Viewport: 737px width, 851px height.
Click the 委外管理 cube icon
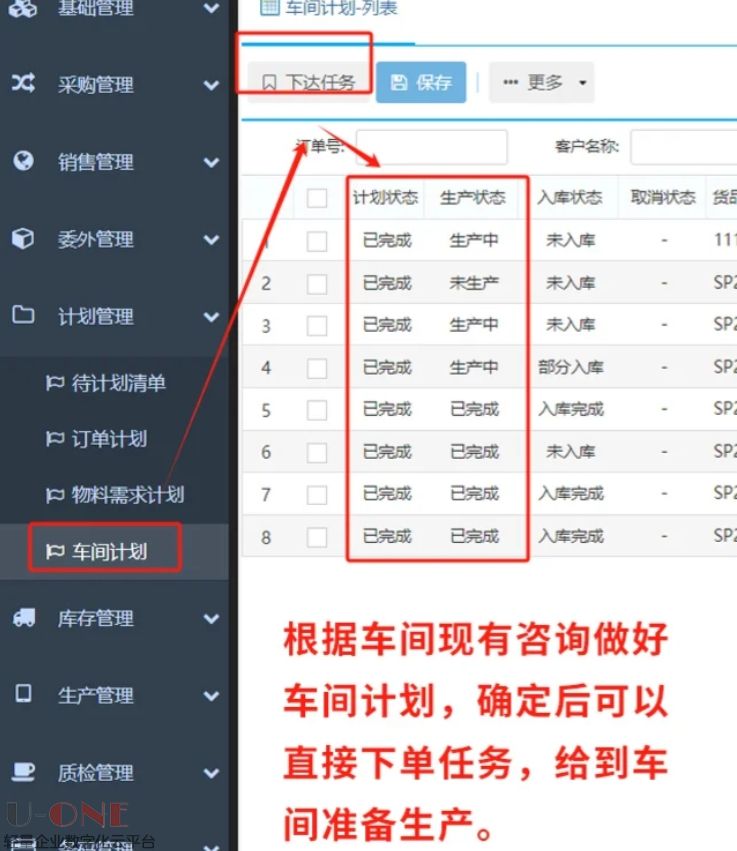point(23,238)
